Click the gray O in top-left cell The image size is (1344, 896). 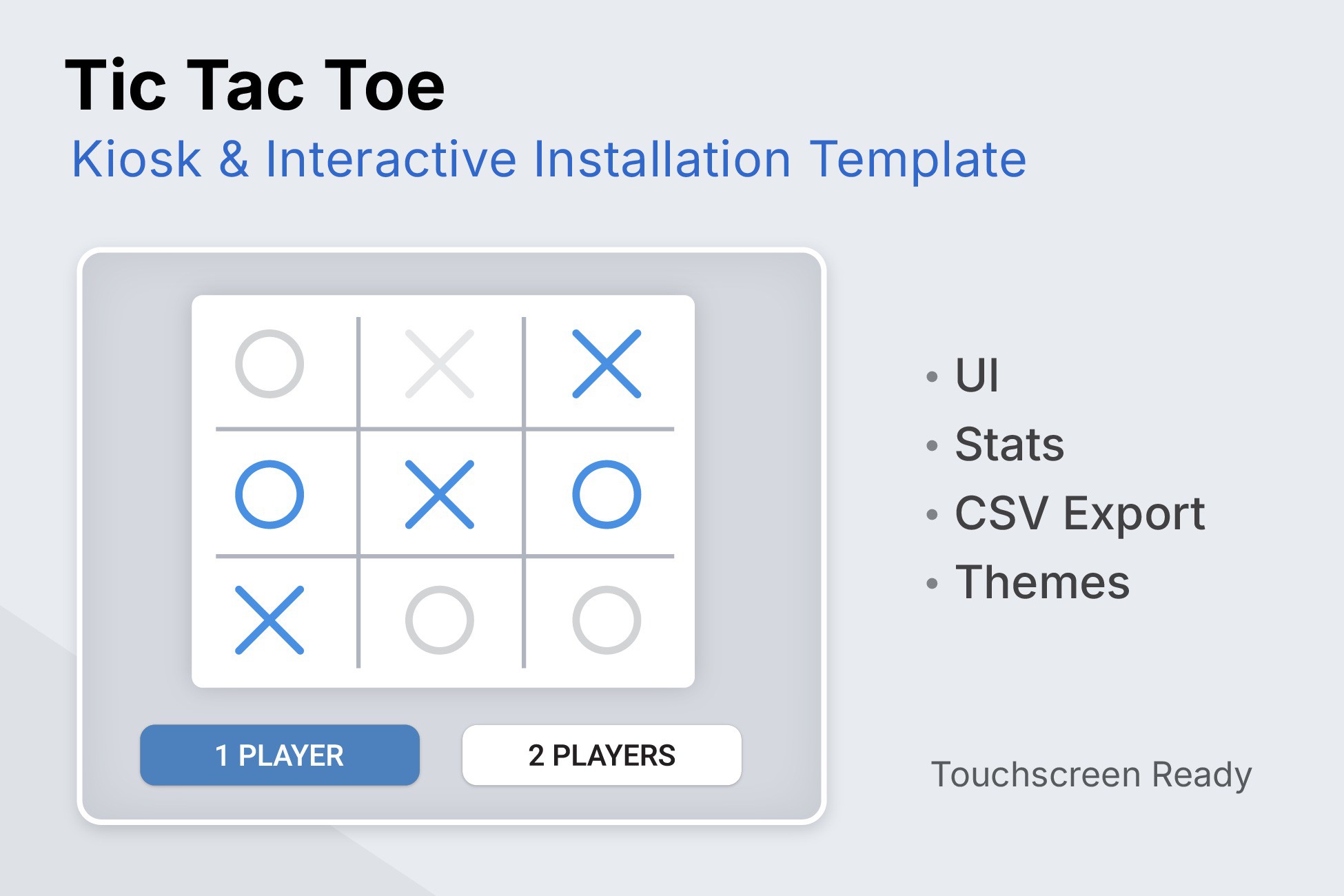coord(269,364)
